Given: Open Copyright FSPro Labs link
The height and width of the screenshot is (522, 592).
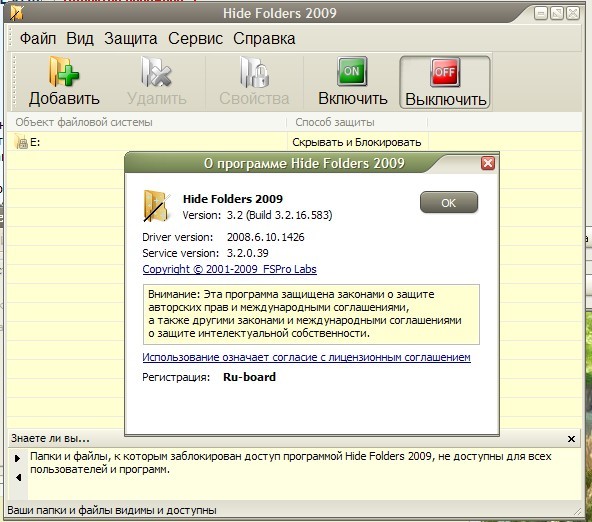Looking at the screenshot, I should click(x=230, y=269).
